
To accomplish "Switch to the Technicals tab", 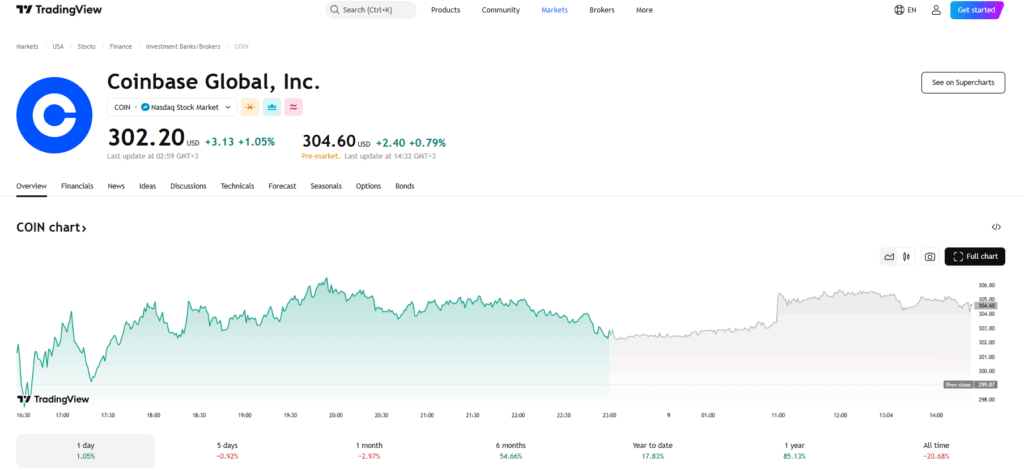I will [237, 186].
